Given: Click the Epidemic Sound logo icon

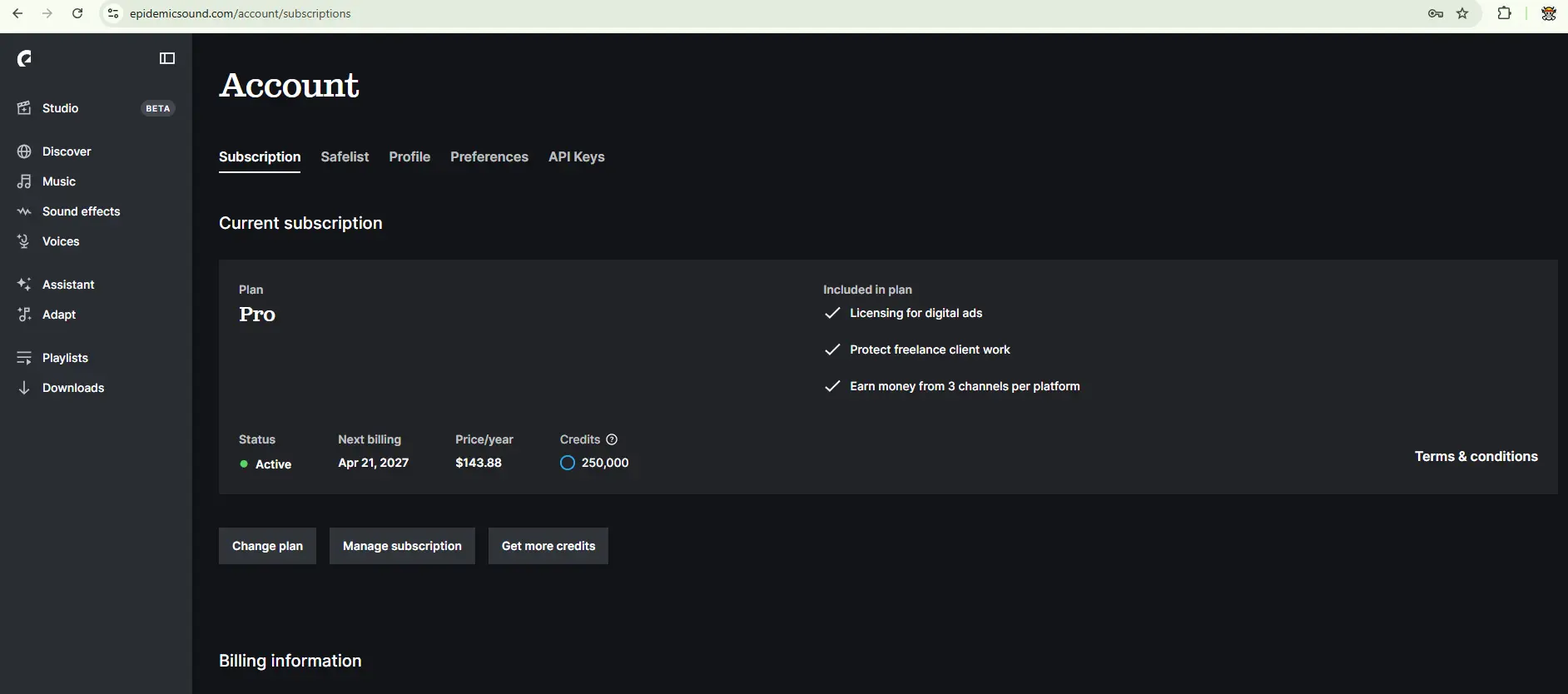Looking at the screenshot, I should pos(25,58).
